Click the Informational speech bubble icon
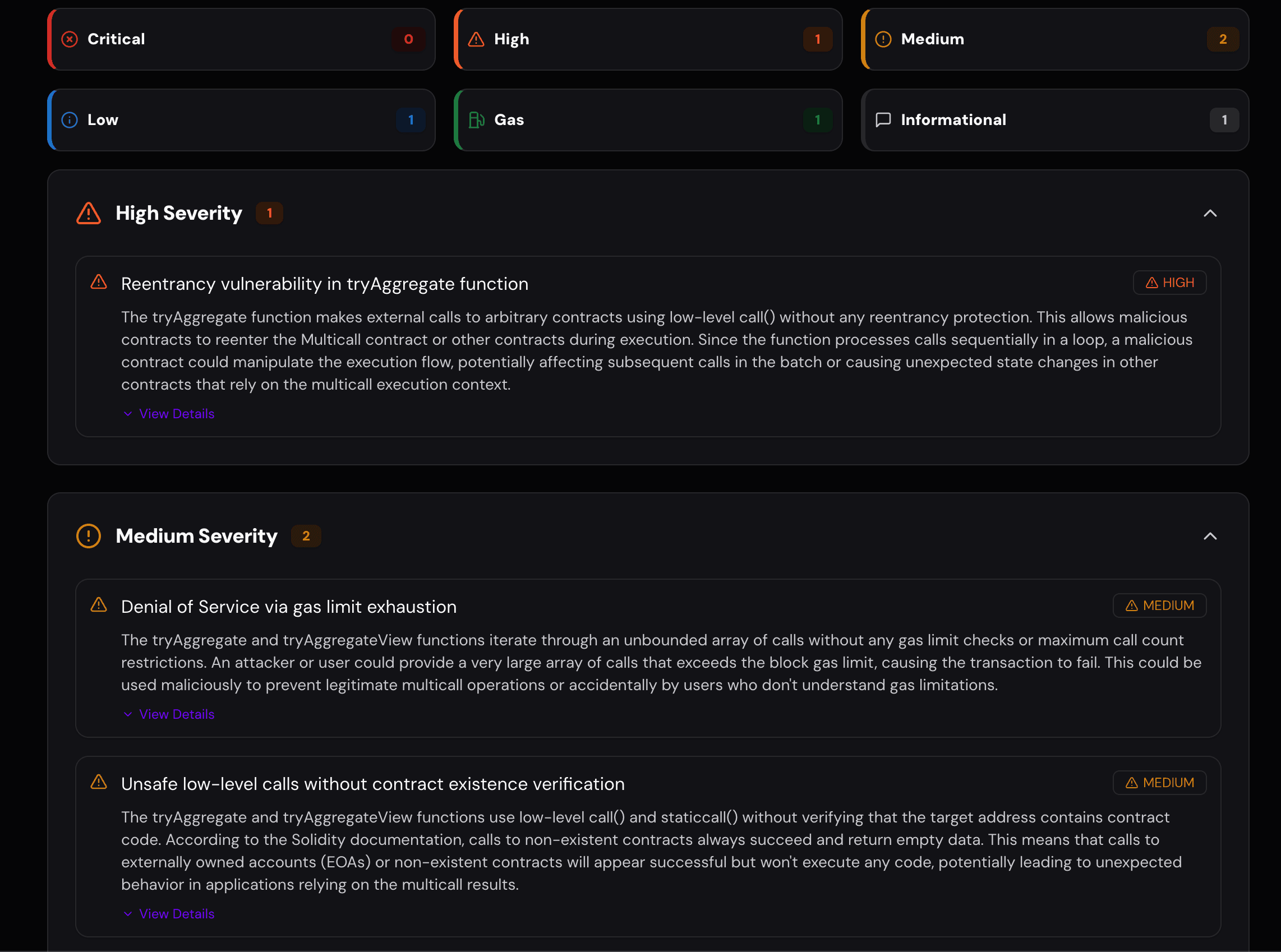Image resolution: width=1281 pixels, height=952 pixels. coord(883,120)
